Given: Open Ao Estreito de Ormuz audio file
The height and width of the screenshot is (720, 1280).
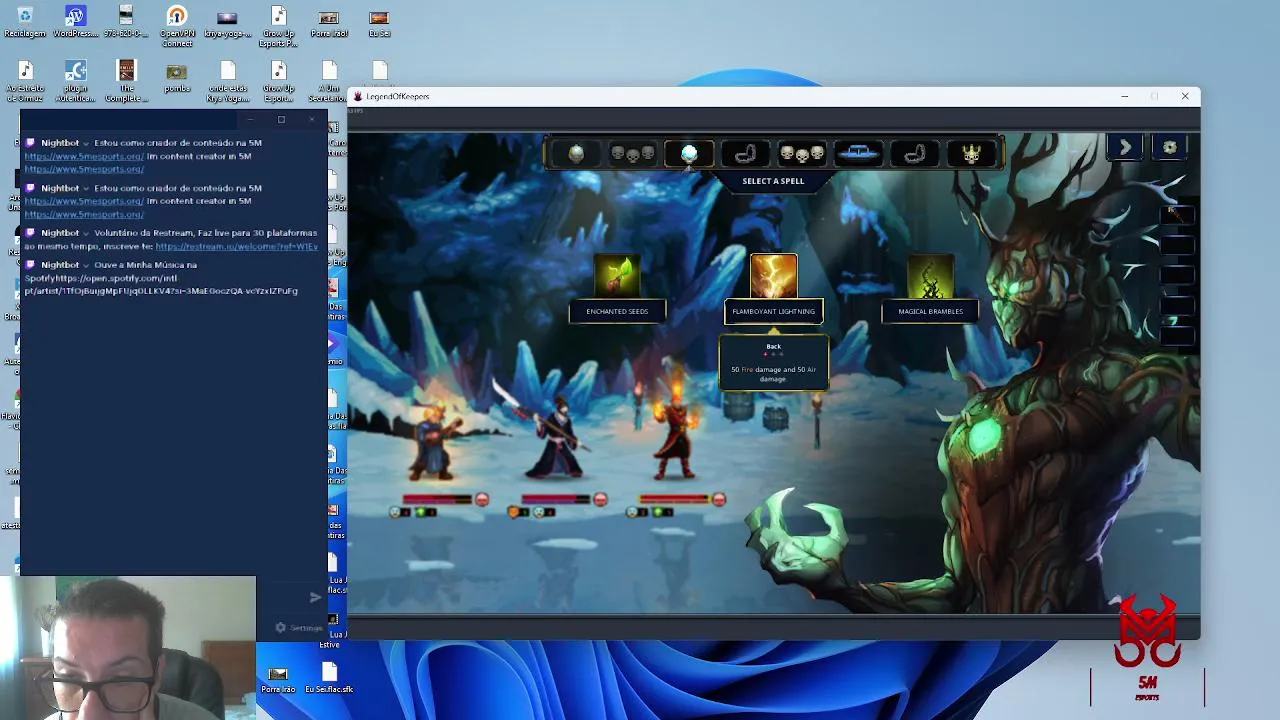Looking at the screenshot, I should coord(25,81).
